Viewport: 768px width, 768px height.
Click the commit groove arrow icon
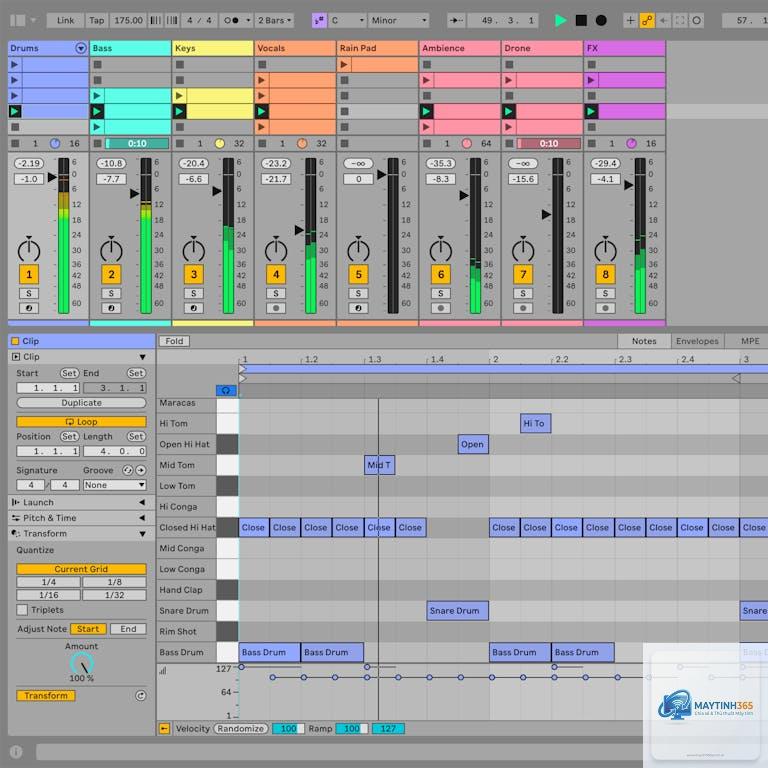click(x=141, y=470)
